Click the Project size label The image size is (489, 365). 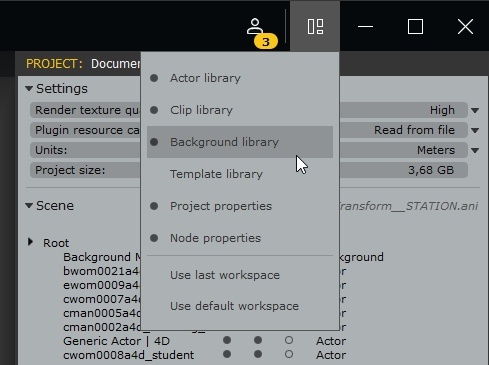(x=70, y=170)
